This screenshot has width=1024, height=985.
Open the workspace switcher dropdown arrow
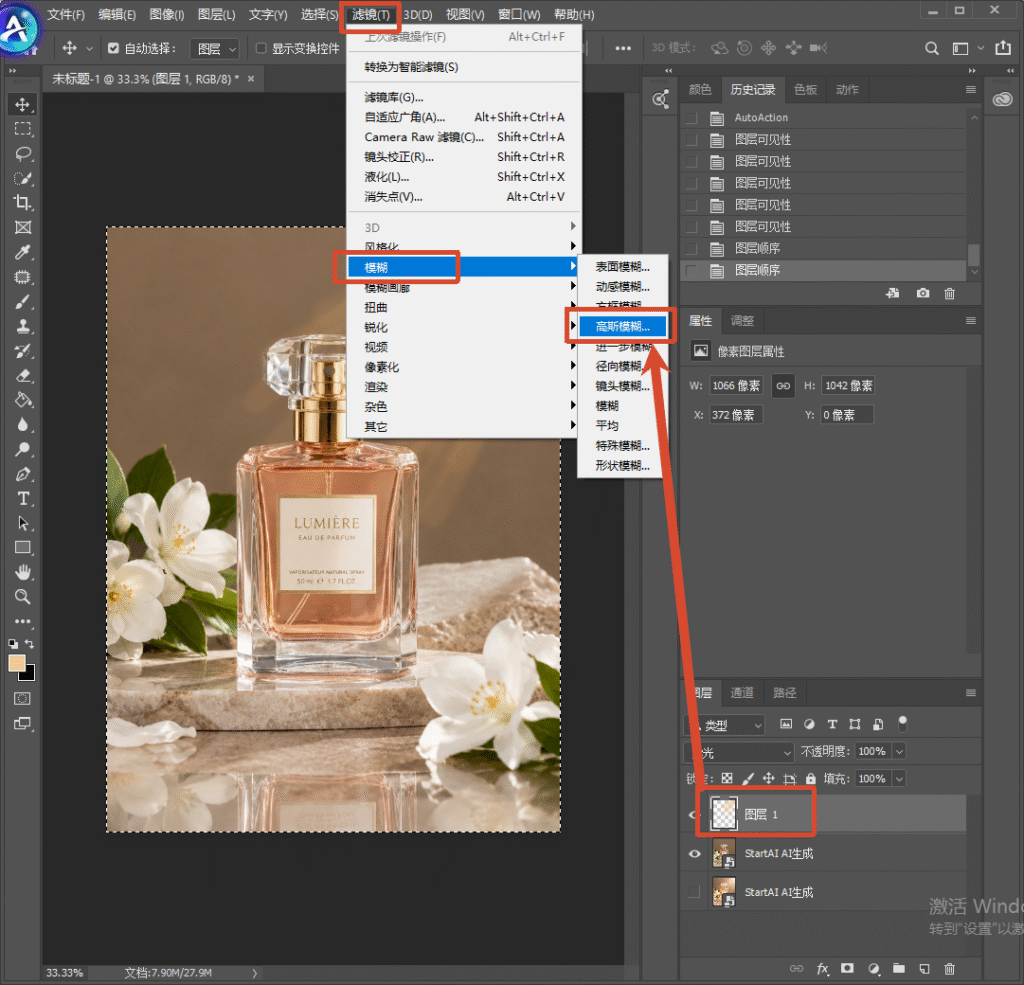click(x=980, y=48)
